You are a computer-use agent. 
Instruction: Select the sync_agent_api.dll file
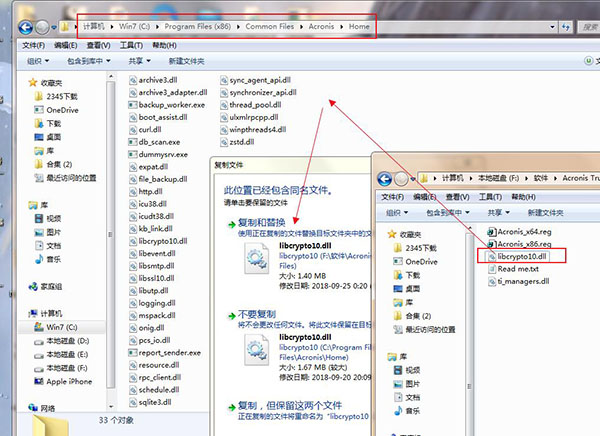pos(259,79)
